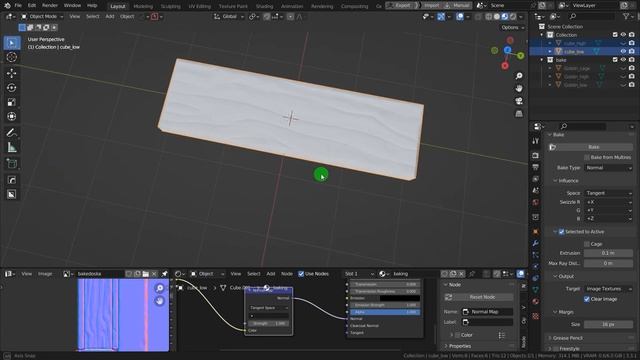Open the Texture properties tab
The height and width of the screenshot is (360, 640).
point(536,316)
